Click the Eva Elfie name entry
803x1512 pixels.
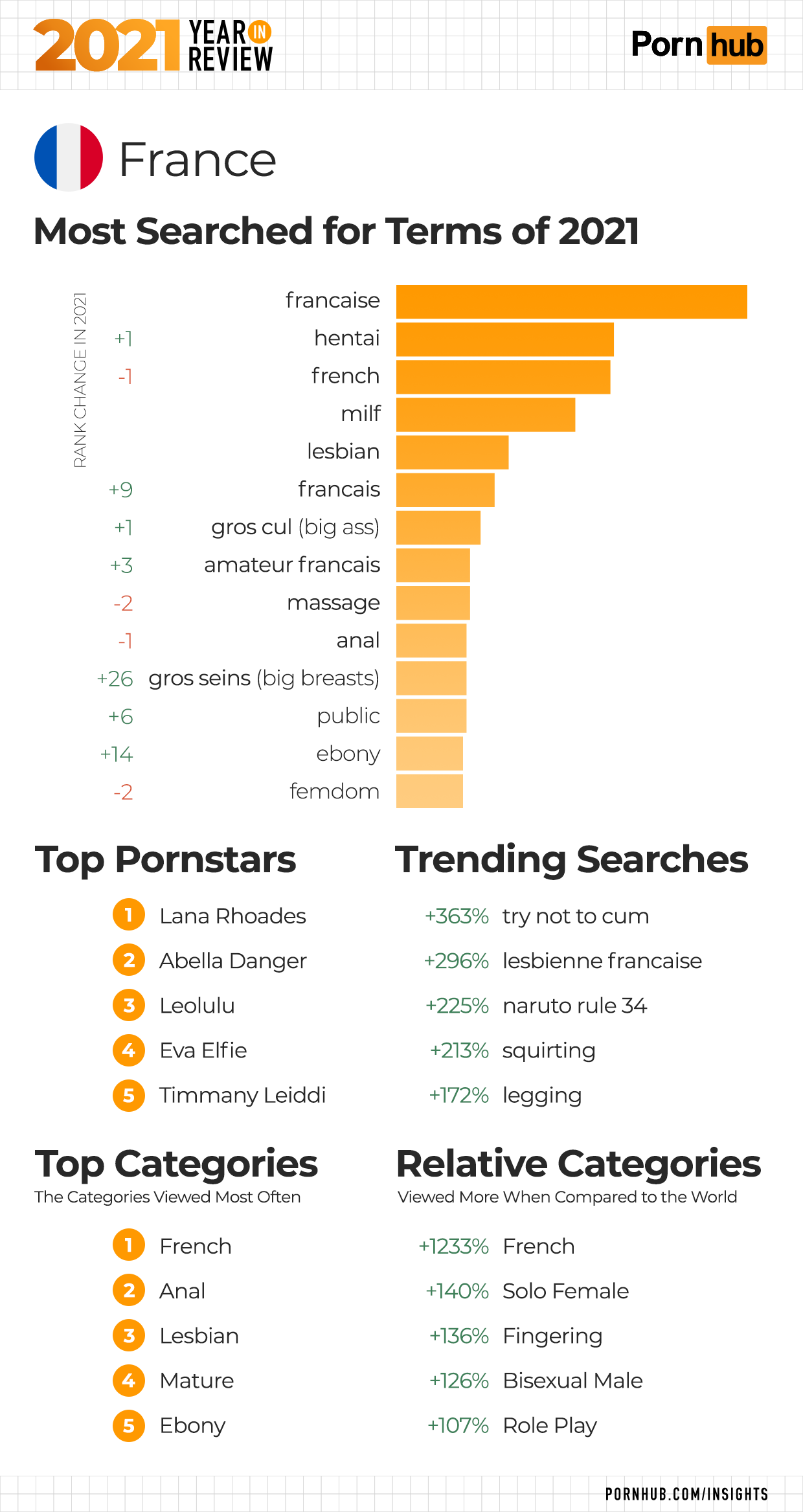click(203, 1050)
